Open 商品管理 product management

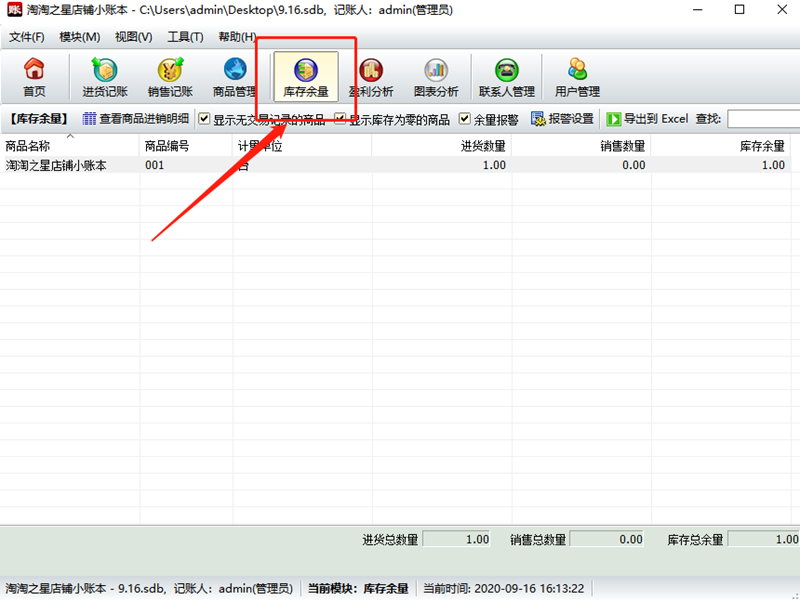tap(235, 77)
